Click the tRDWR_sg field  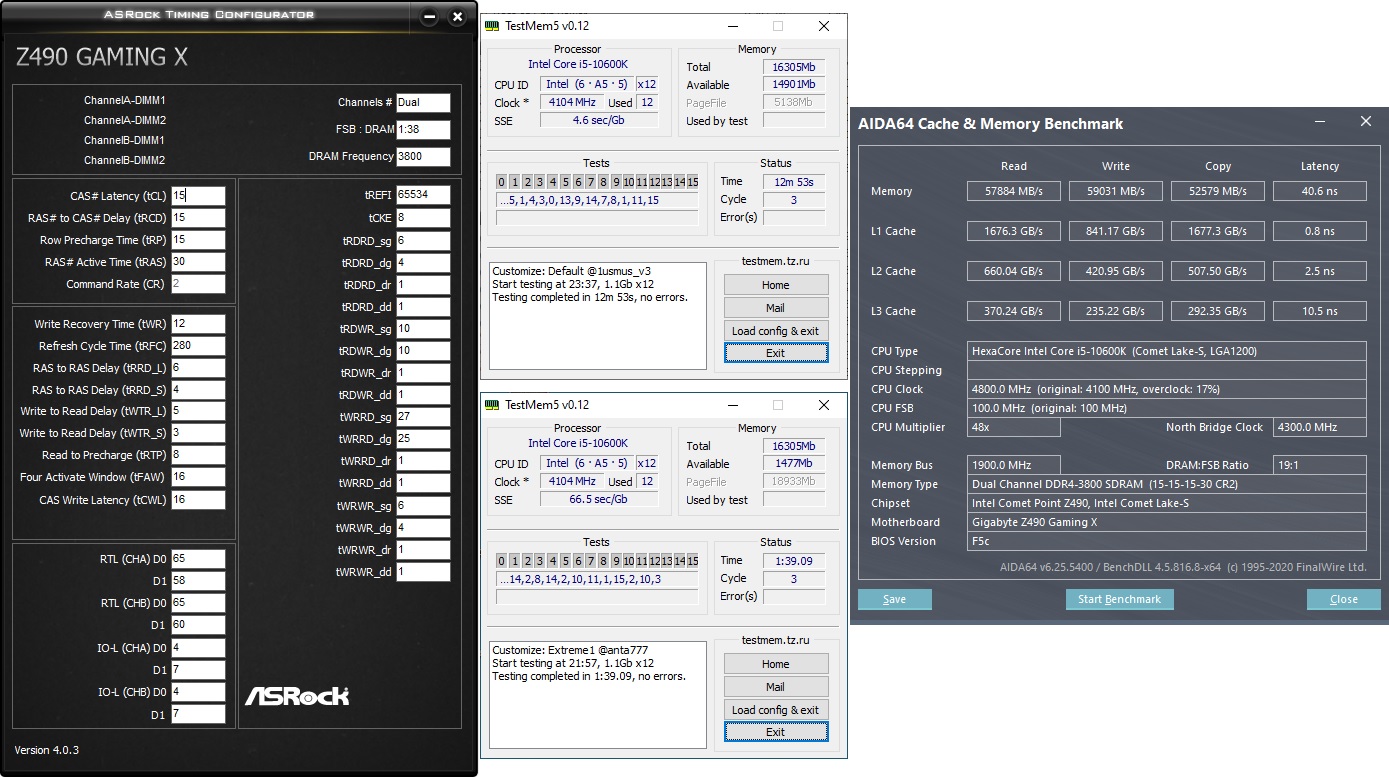pos(423,328)
